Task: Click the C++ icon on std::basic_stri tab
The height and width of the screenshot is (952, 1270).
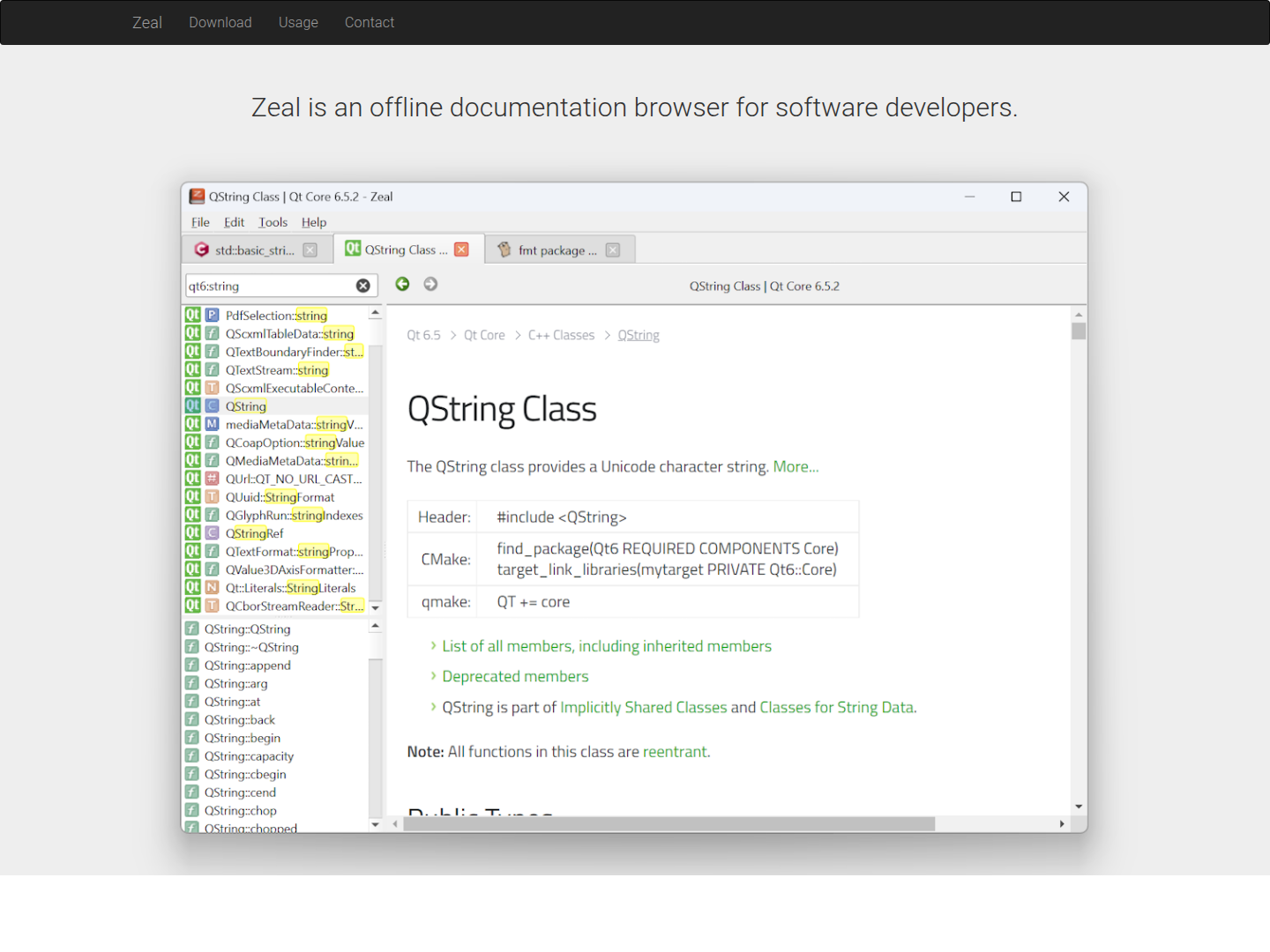Action: 201,250
